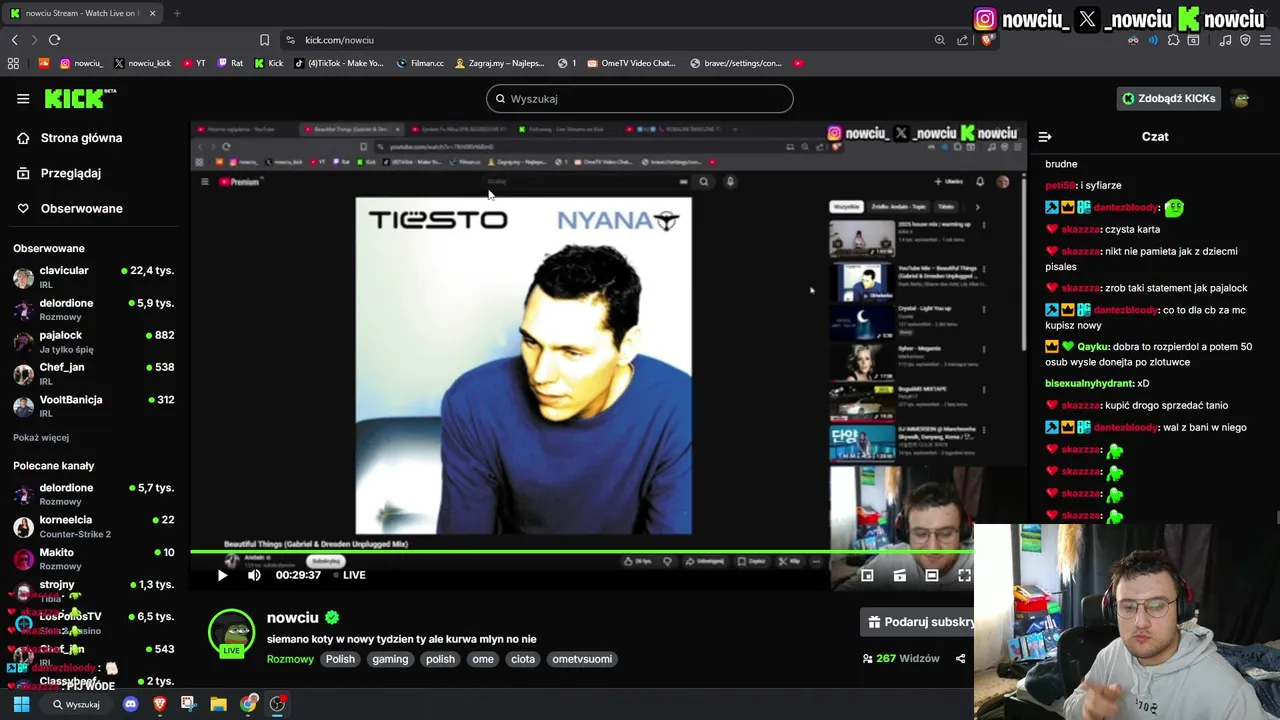Click bisexualnyhydrant username in chat
1280x720 pixels.
(x=1089, y=384)
